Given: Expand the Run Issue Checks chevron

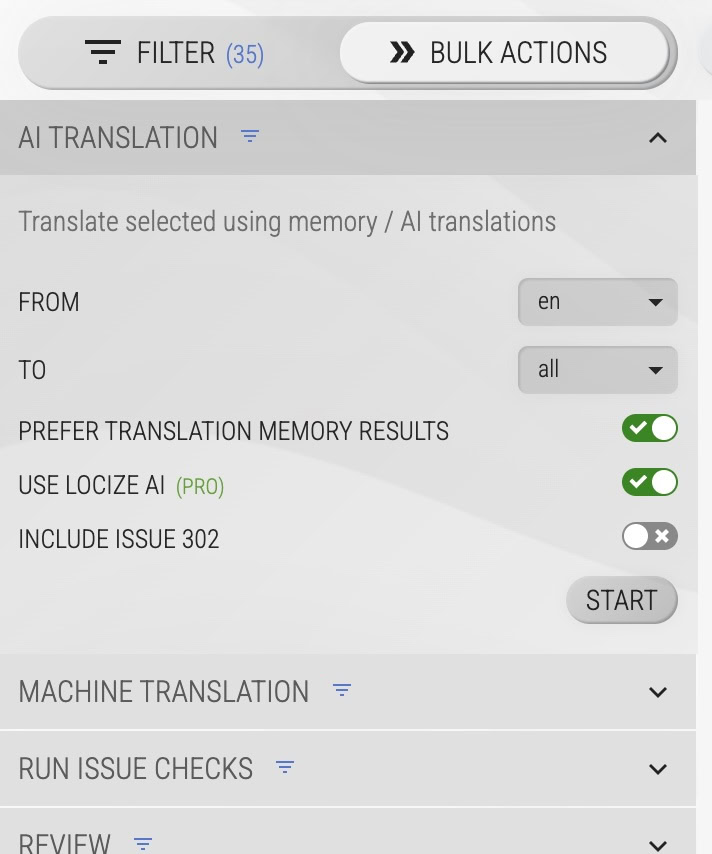Looking at the screenshot, I should pos(657,769).
